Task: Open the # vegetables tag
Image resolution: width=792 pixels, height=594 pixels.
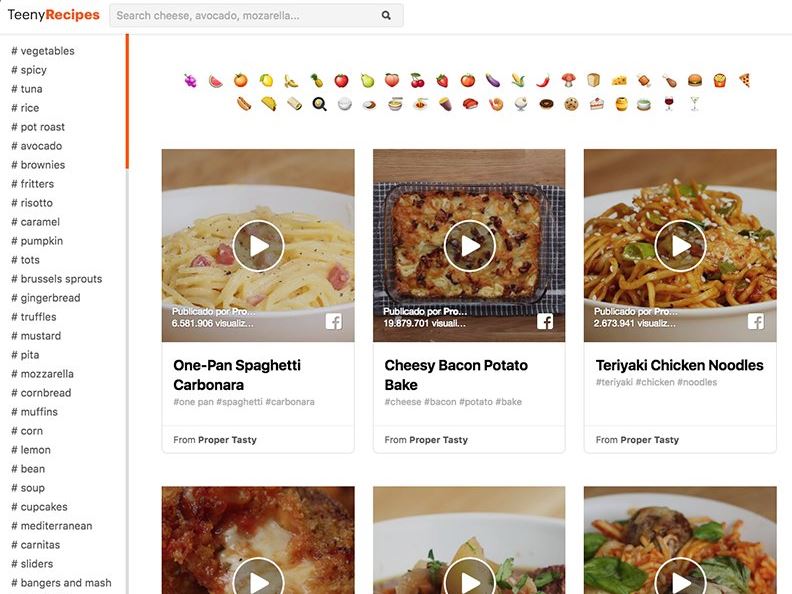Action: coord(43,51)
